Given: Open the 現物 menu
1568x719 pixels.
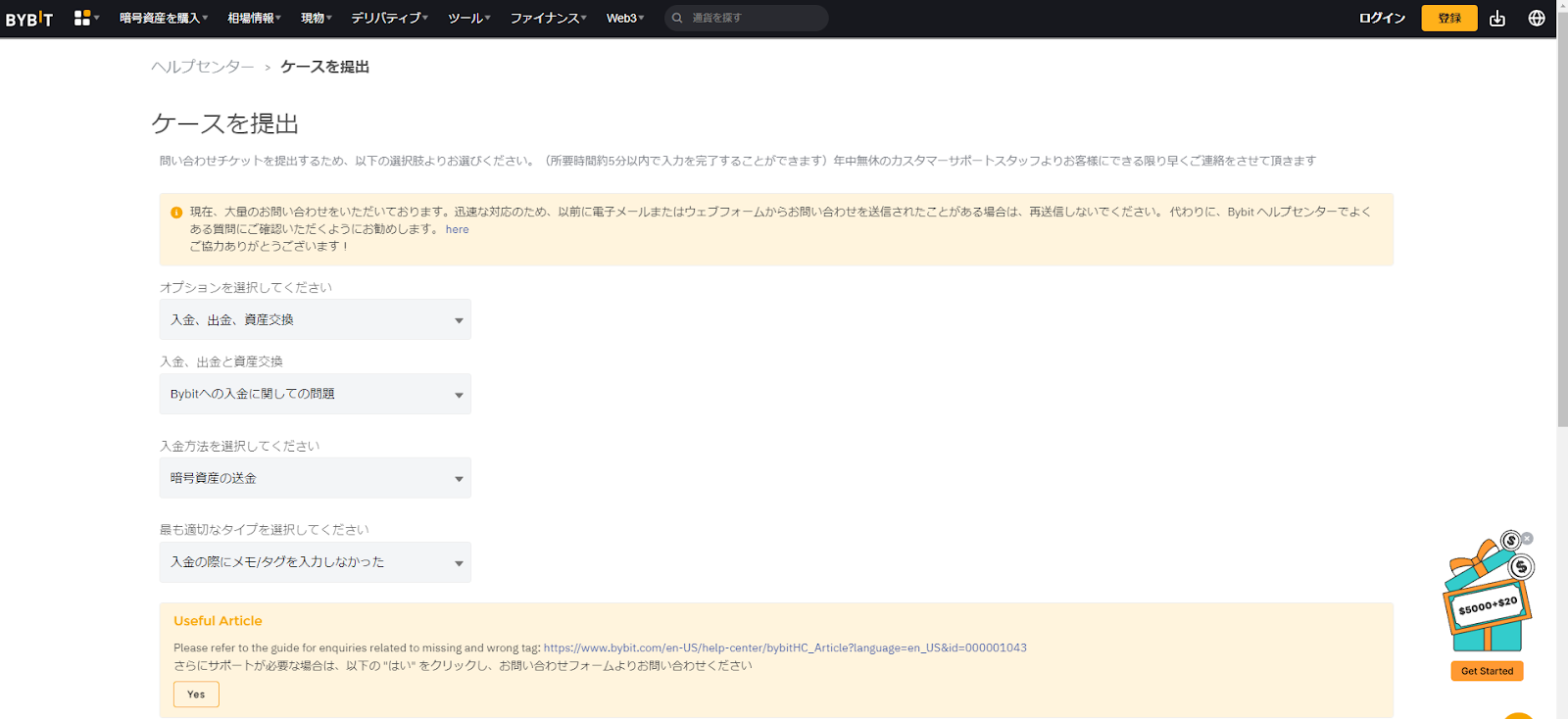Looking at the screenshot, I should pyautogui.click(x=317, y=18).
